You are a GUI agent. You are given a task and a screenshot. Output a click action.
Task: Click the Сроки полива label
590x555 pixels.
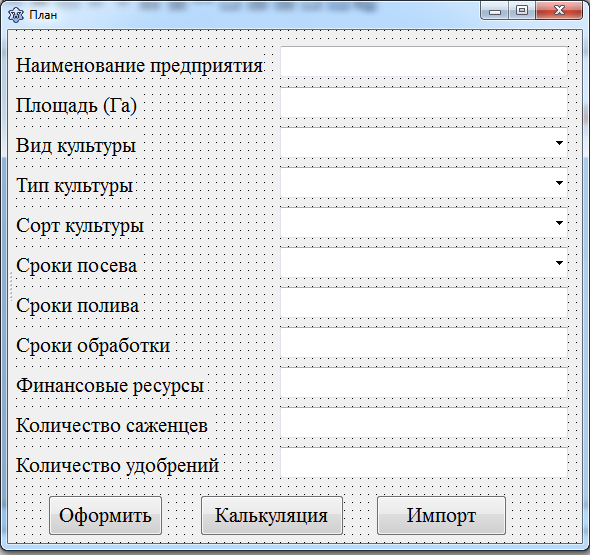[x=78, y=306]
